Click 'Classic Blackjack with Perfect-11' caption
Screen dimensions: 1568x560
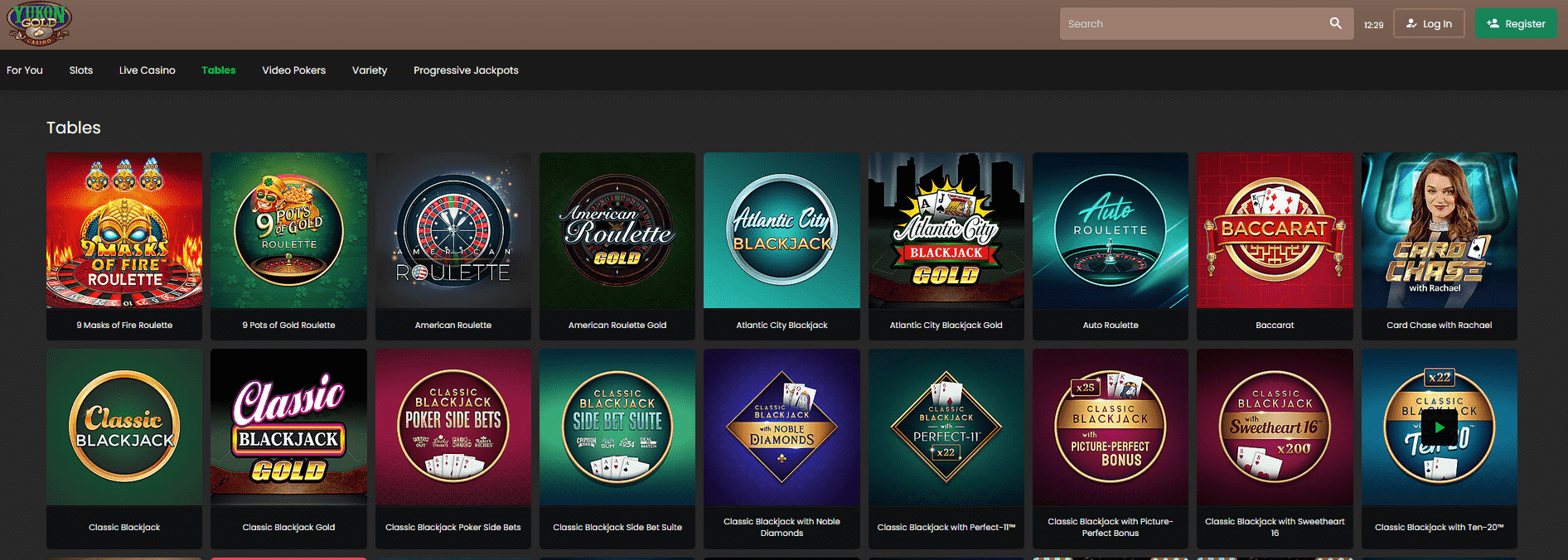(x=946, y=528)
